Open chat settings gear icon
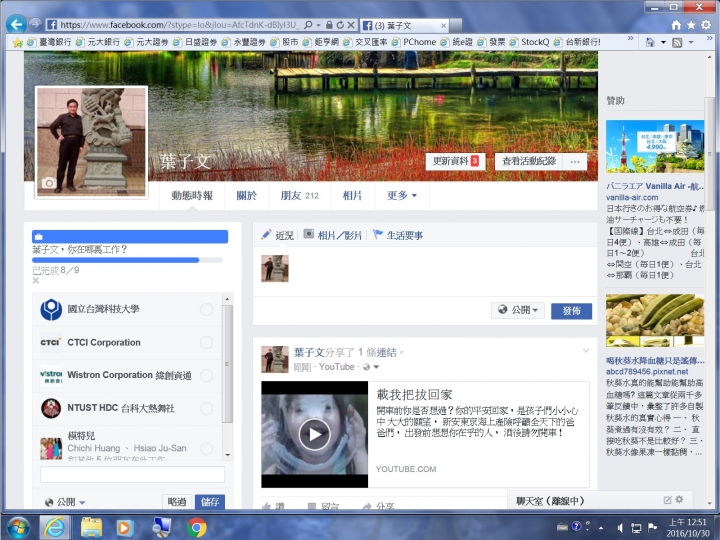The width and height of the screenshot is (720, 540). (680, 500)
